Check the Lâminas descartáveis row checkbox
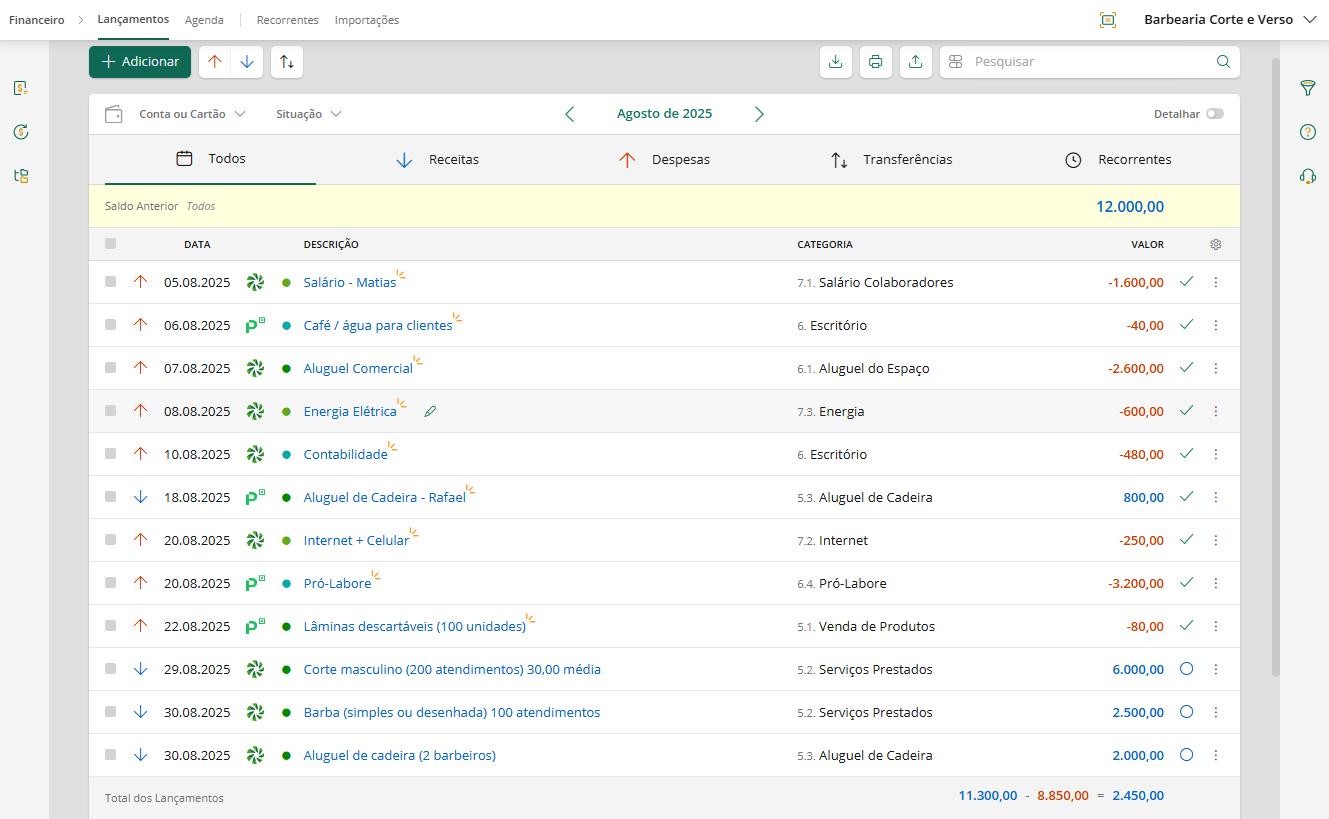 pos(110,626)
